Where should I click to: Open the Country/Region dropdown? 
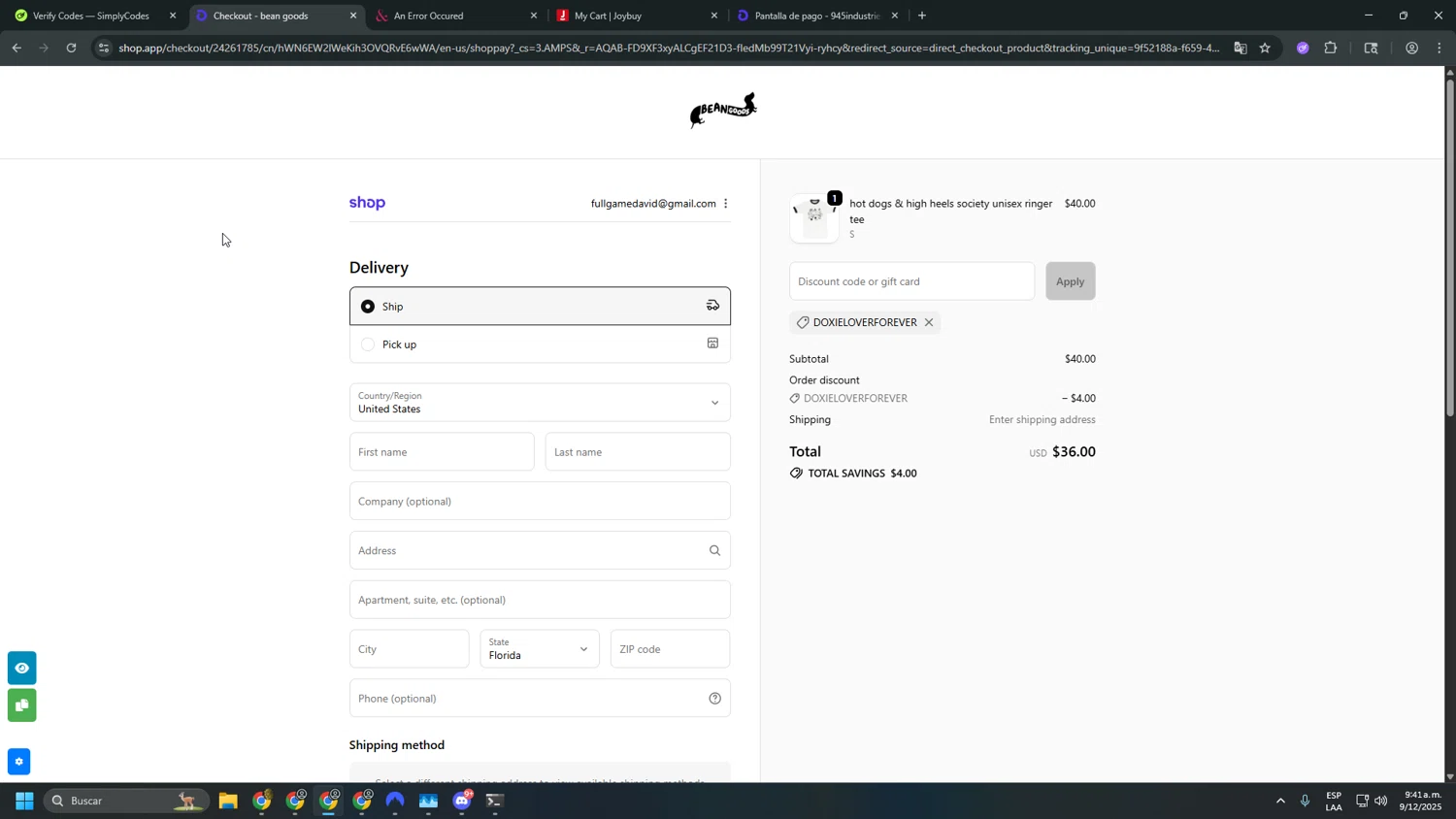point(540,402)
